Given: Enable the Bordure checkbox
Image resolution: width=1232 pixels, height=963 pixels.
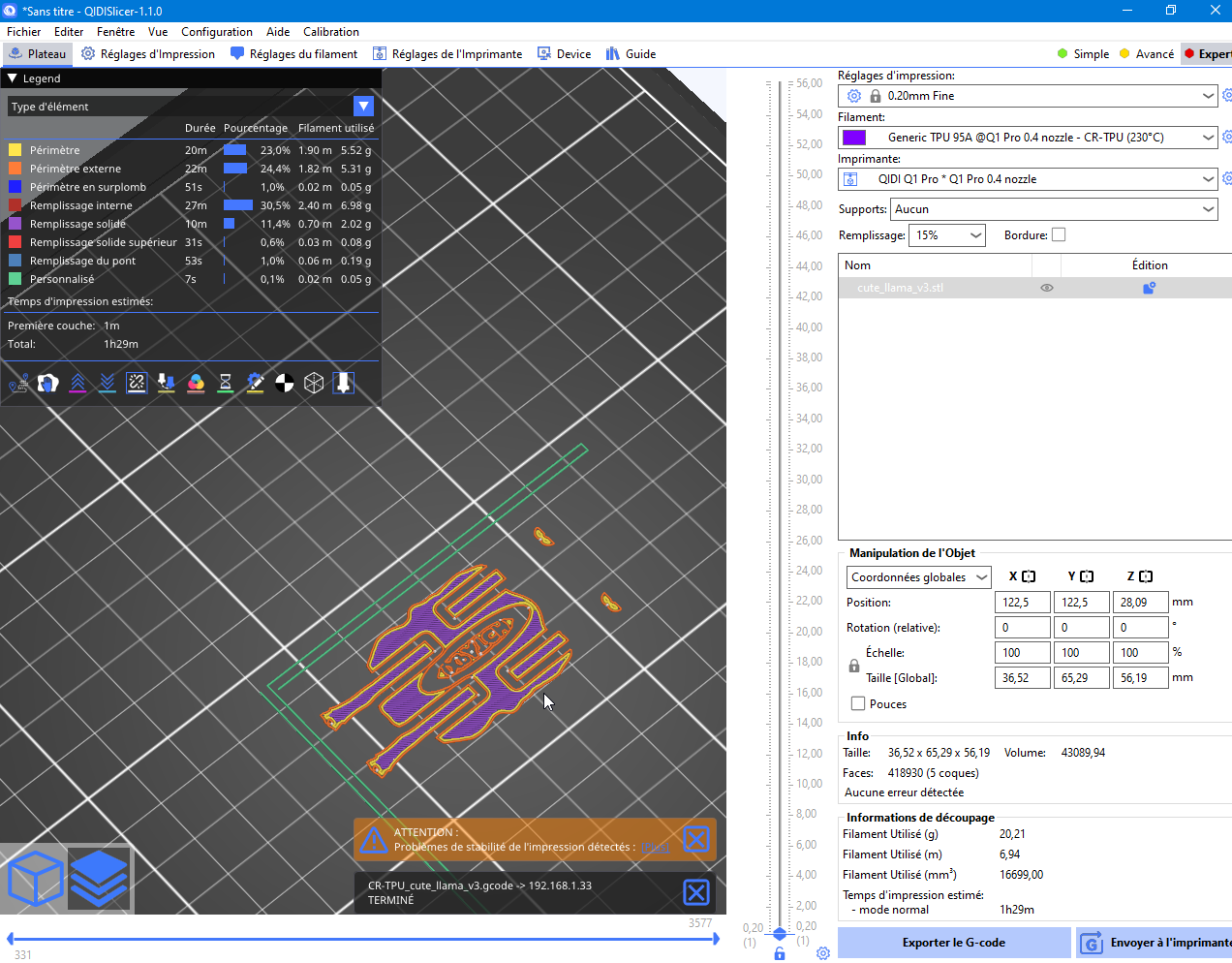Looking at the screenshot, I should coord(1059,235).
